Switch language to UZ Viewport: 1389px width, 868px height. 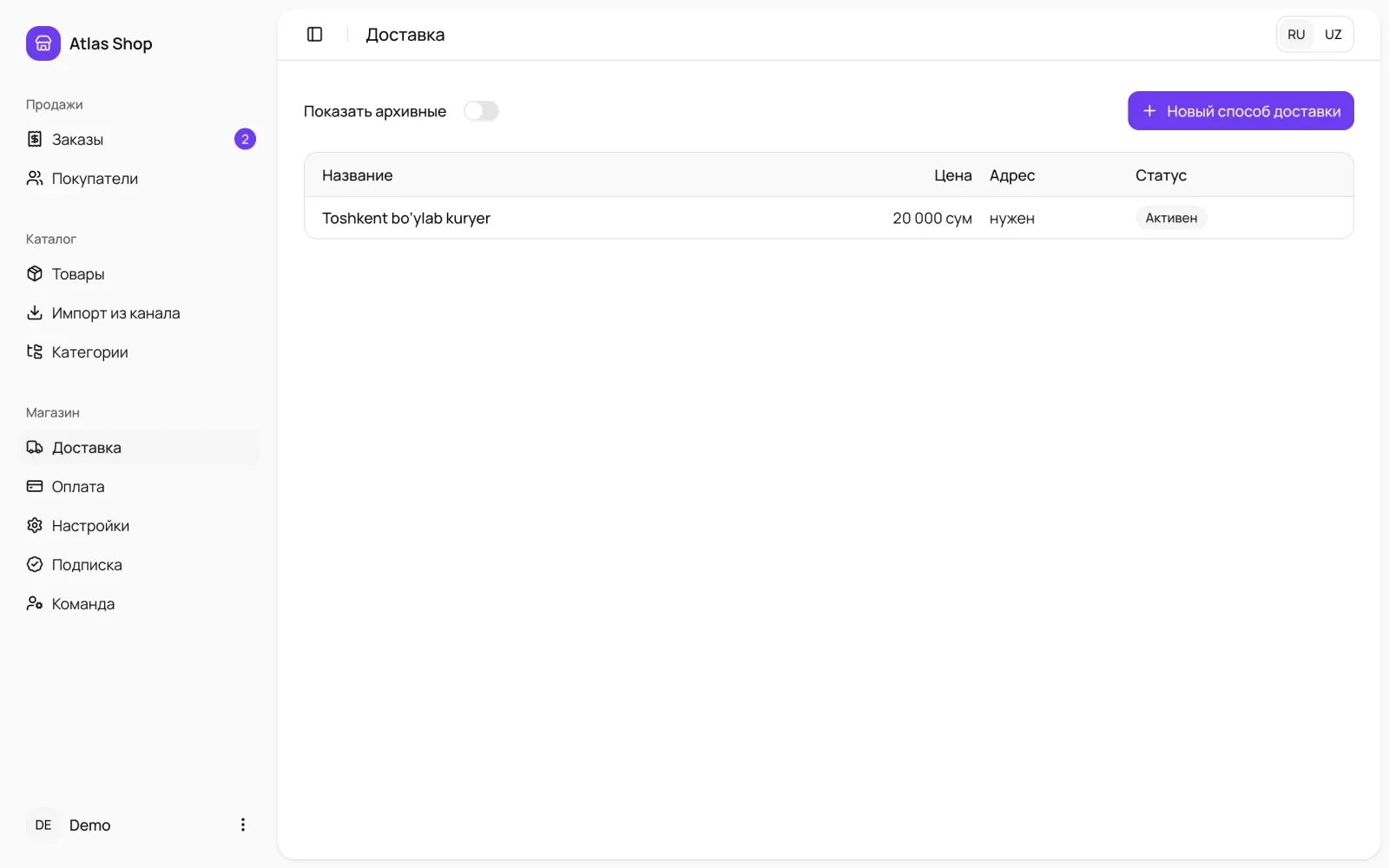point(1333,35)
